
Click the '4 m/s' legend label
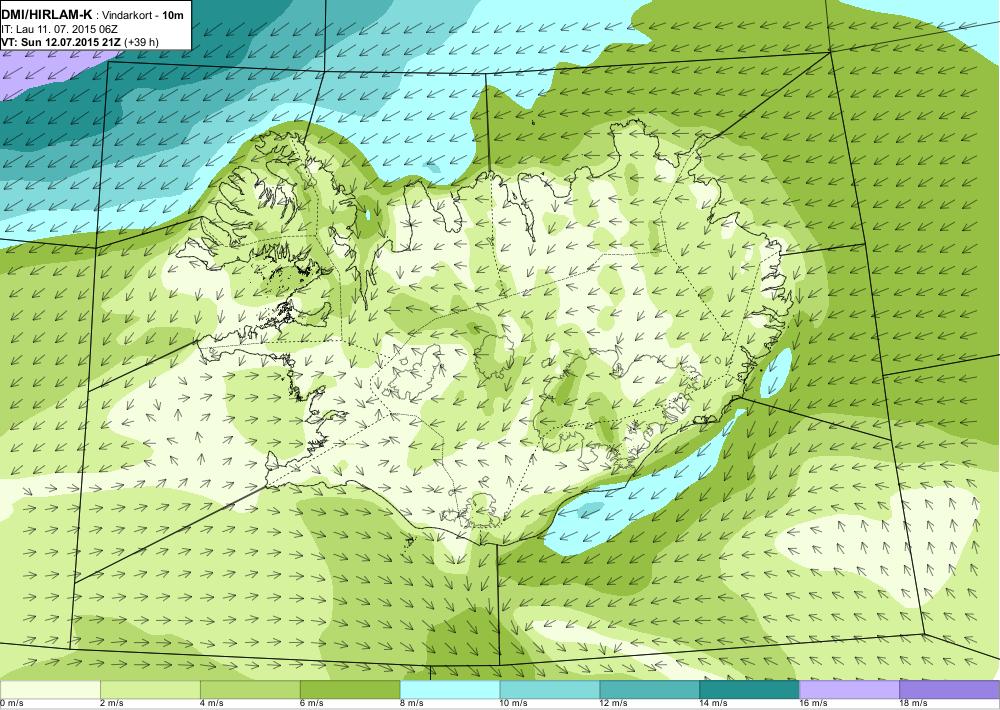pyautogui.click(x=212, y=704)
